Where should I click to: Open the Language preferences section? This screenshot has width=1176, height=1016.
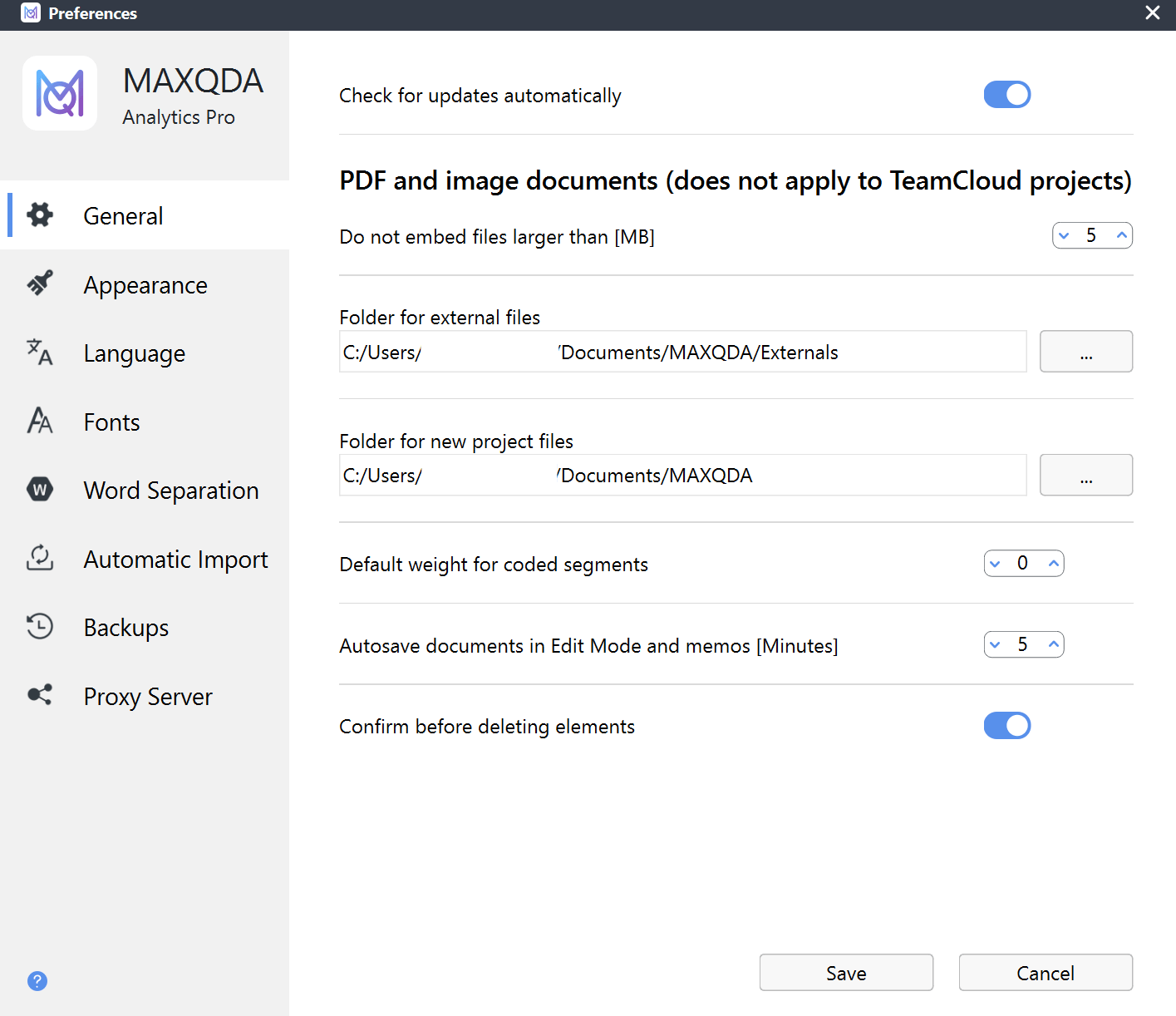coord(134,353)
